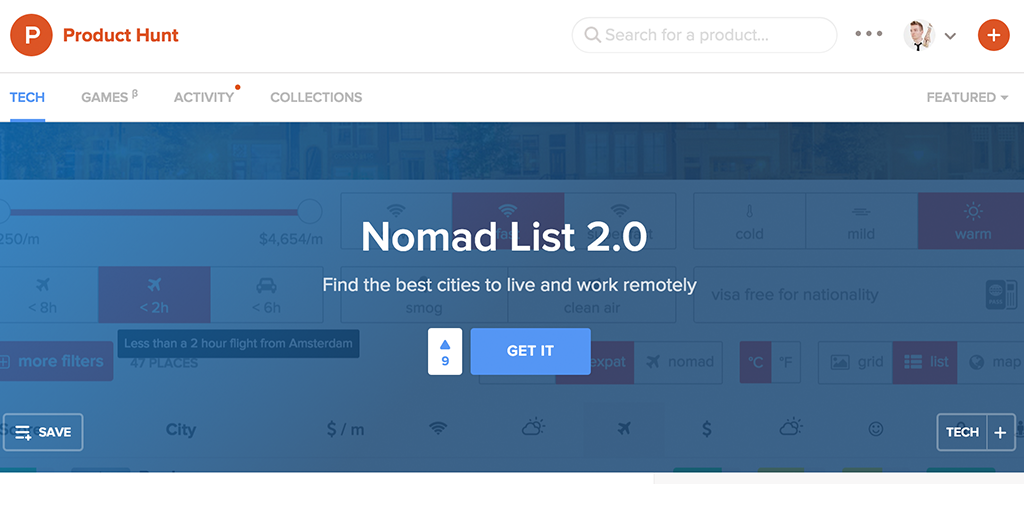
Task: Open the three-dots more menu
Action: (869, 34)
